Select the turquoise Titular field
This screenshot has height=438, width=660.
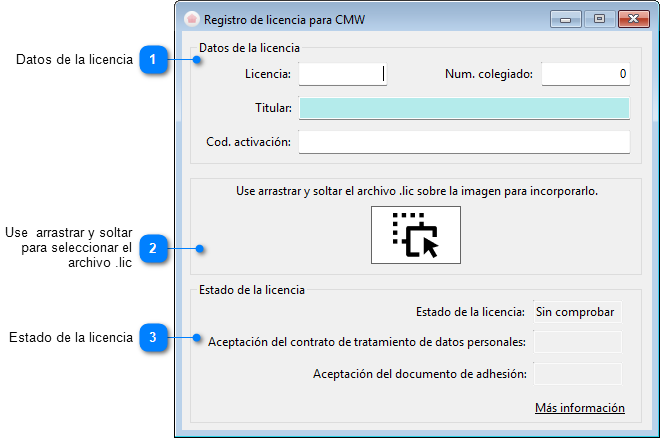tap(464, 108)
